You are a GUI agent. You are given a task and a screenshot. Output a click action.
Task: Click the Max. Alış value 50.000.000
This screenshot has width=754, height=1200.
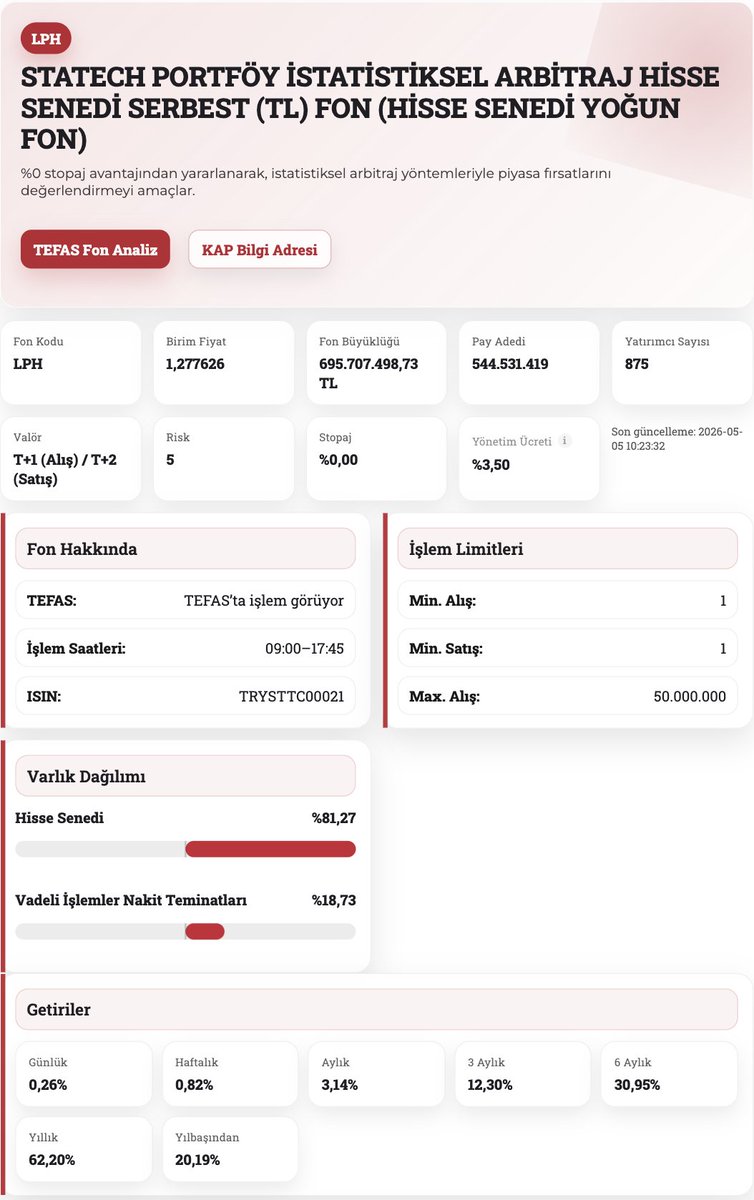689,696
